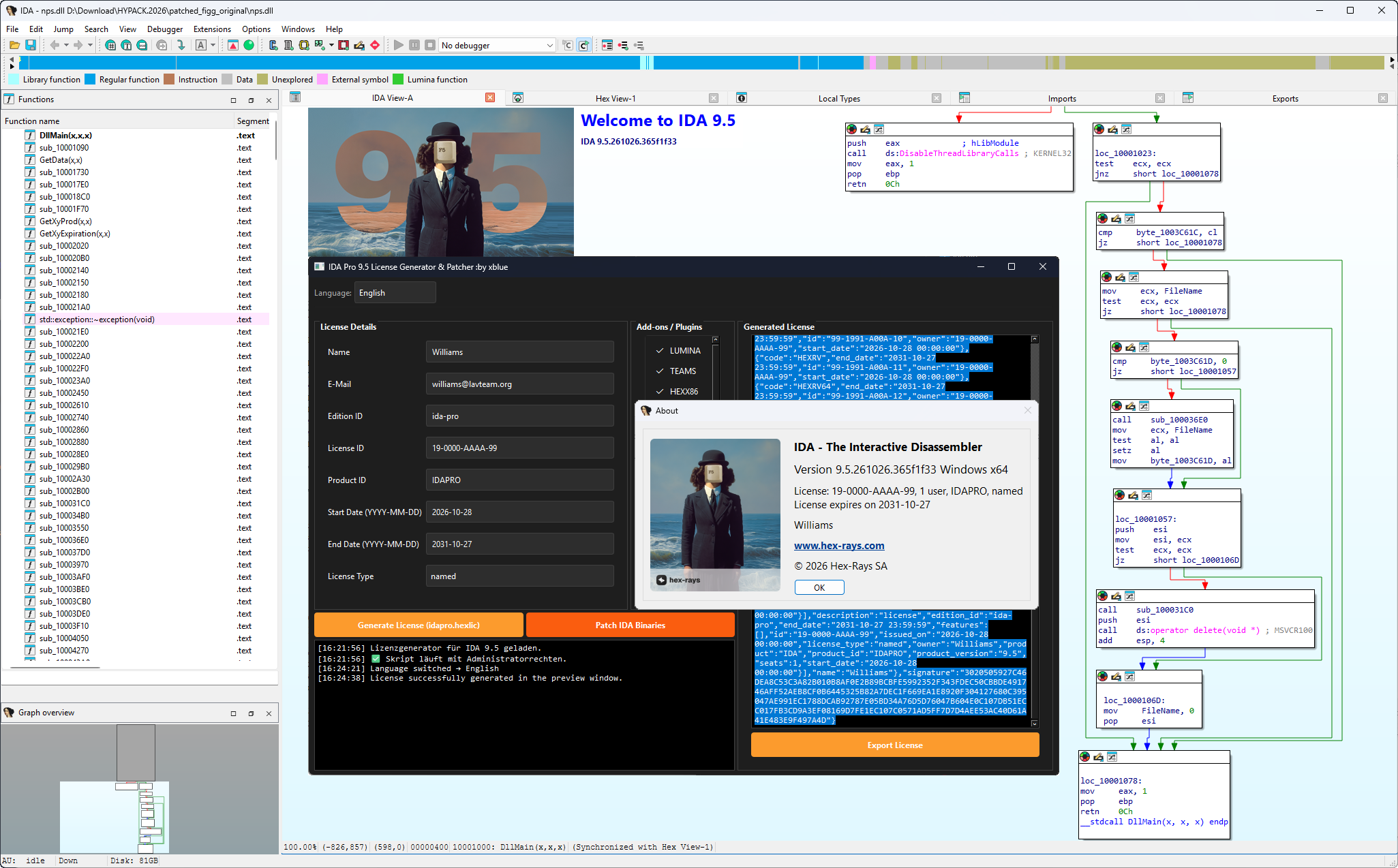The width and height of the screenshot is (1398, 868).
Task: Open the Jump menu
Action: [63, 29]
